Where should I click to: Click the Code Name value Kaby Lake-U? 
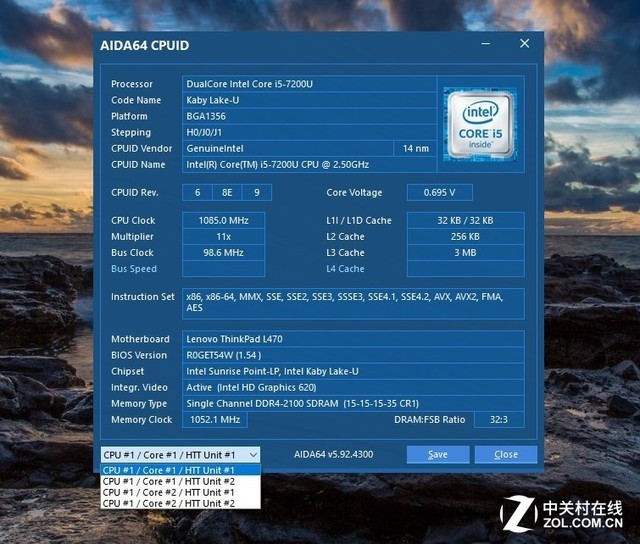coord(309,100)
